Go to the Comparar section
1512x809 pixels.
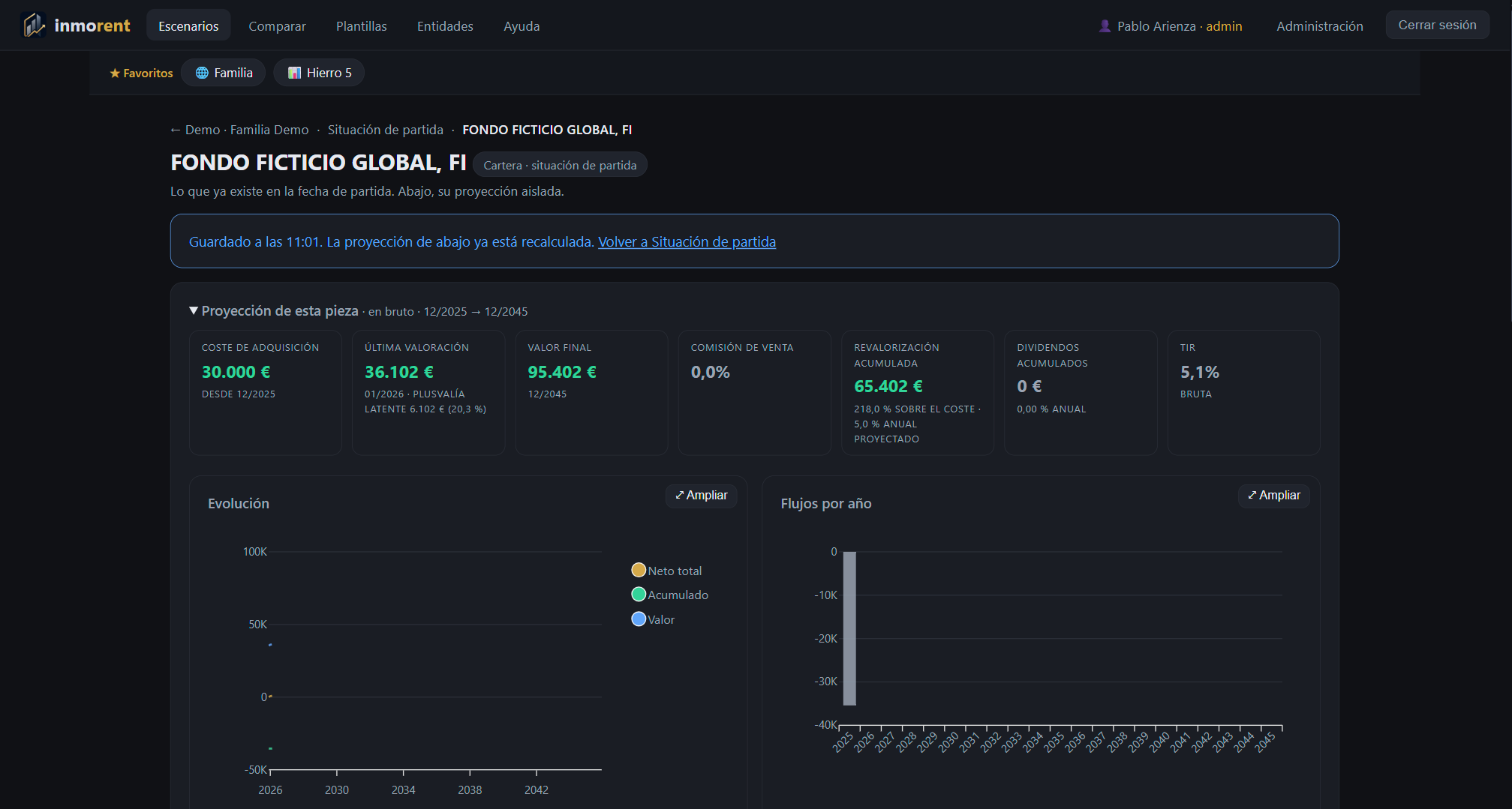277,26
